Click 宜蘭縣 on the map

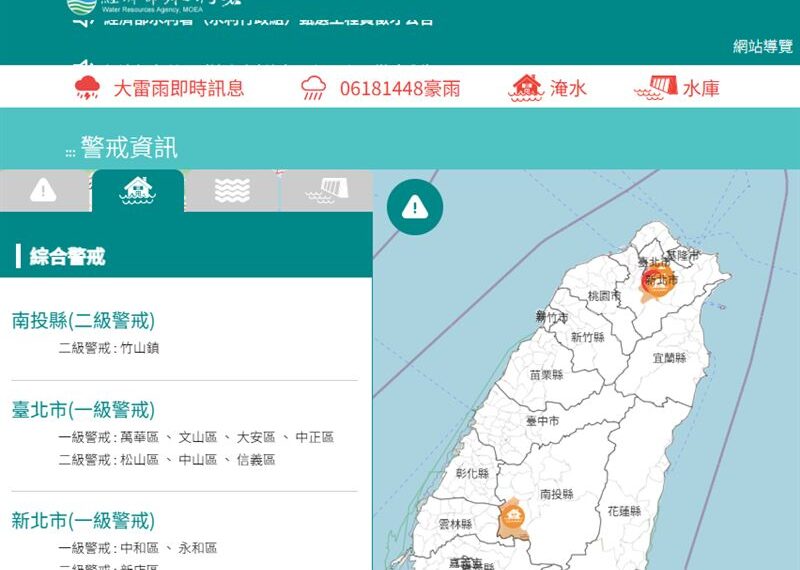click(x=669, y=358)
